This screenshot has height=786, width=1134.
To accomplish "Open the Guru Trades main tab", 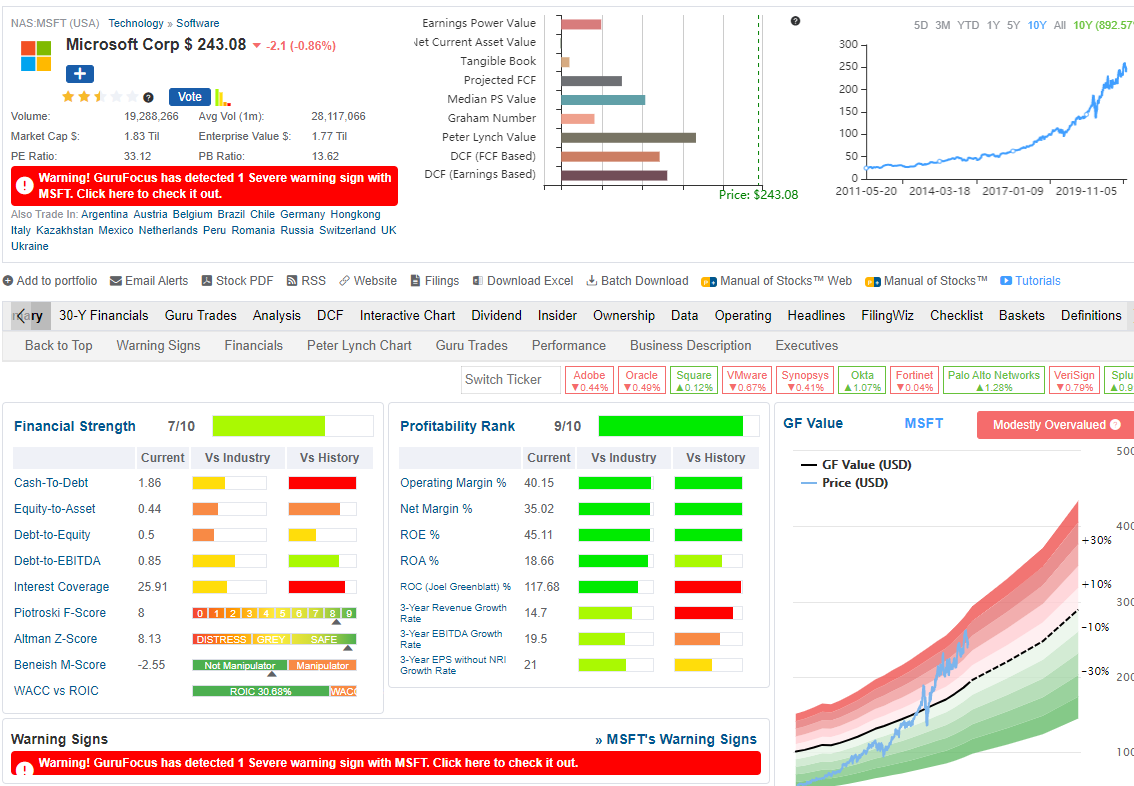I will pyautogui.click(x=200, y=315).
